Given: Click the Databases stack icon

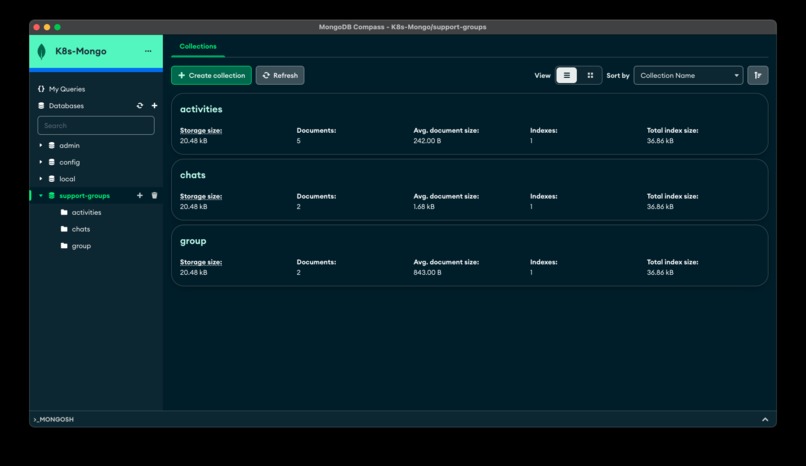Looking at the screenshot, I should pyautogui.click(x=41, y=106).
